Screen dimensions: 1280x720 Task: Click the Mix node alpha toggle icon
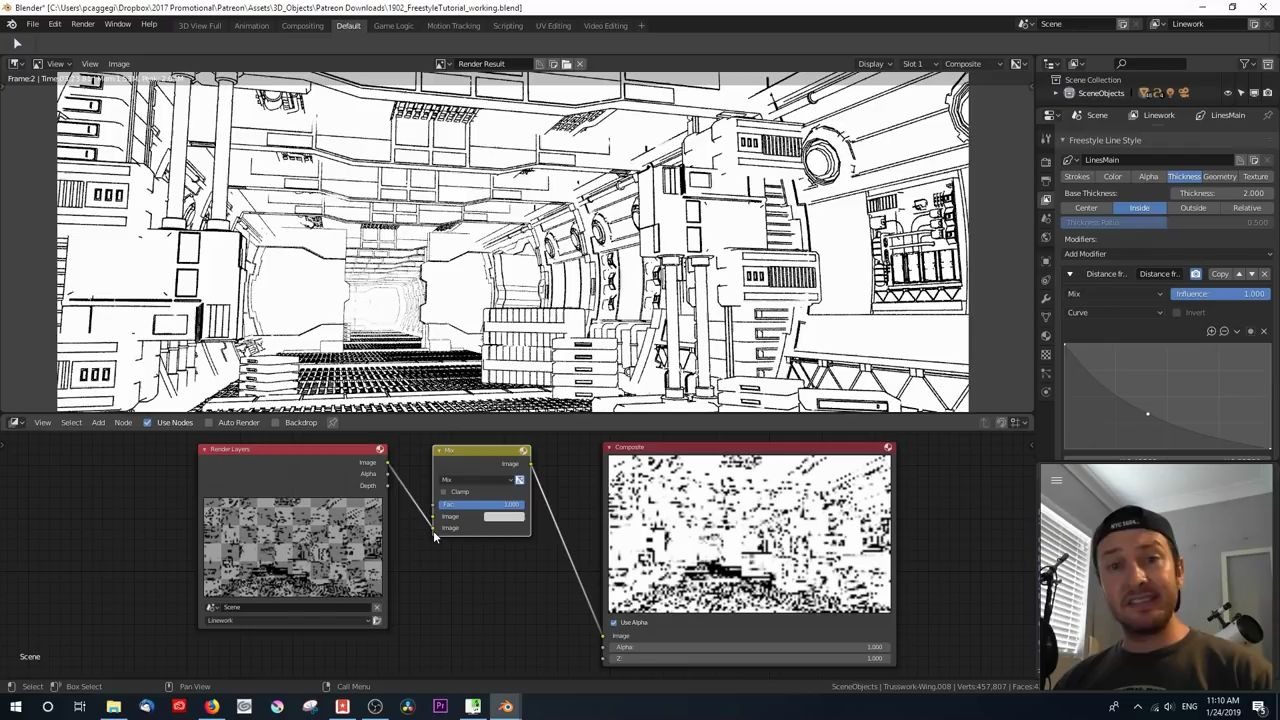click(x=519, y=480)
